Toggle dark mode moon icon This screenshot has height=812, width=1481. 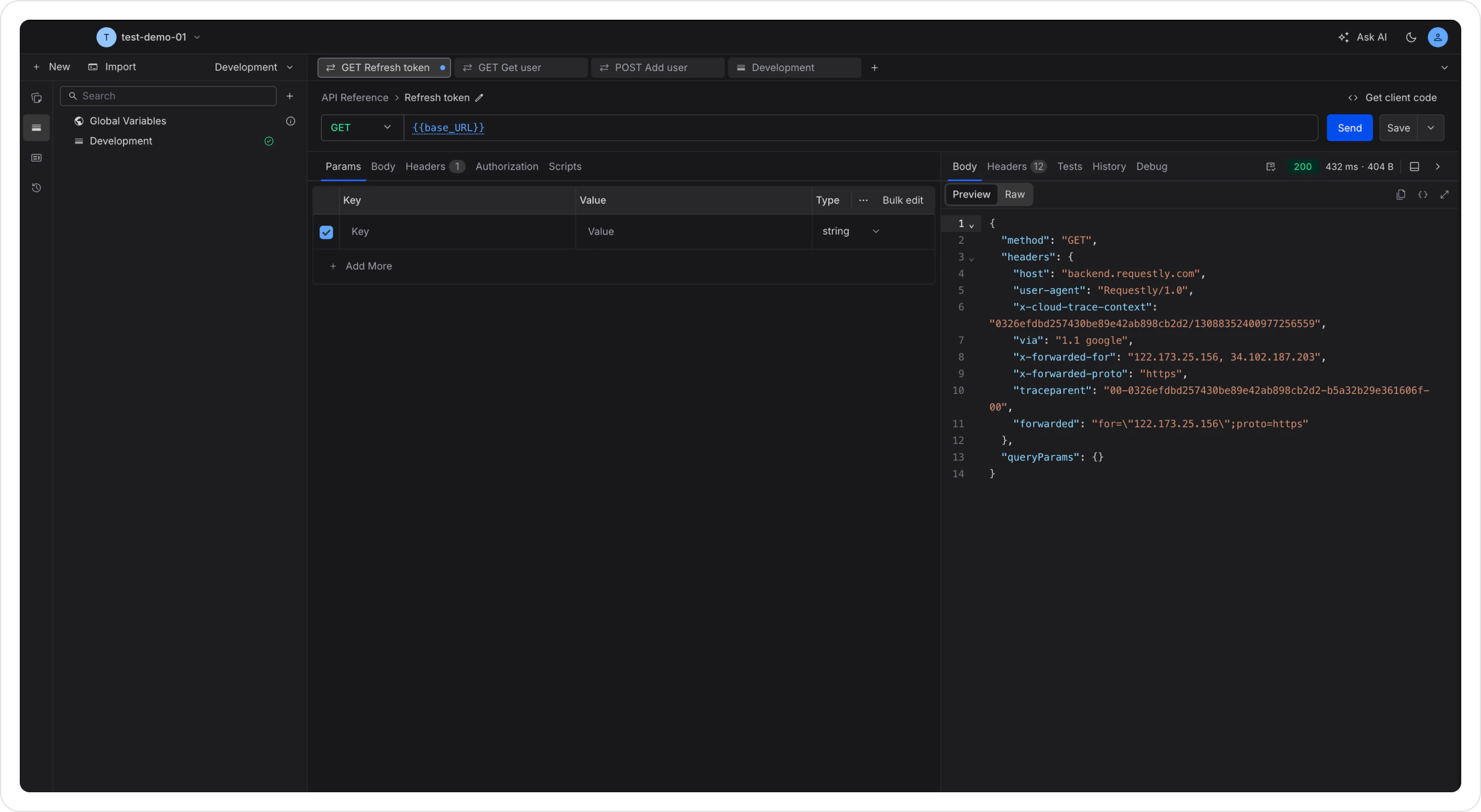point(1411,37)
